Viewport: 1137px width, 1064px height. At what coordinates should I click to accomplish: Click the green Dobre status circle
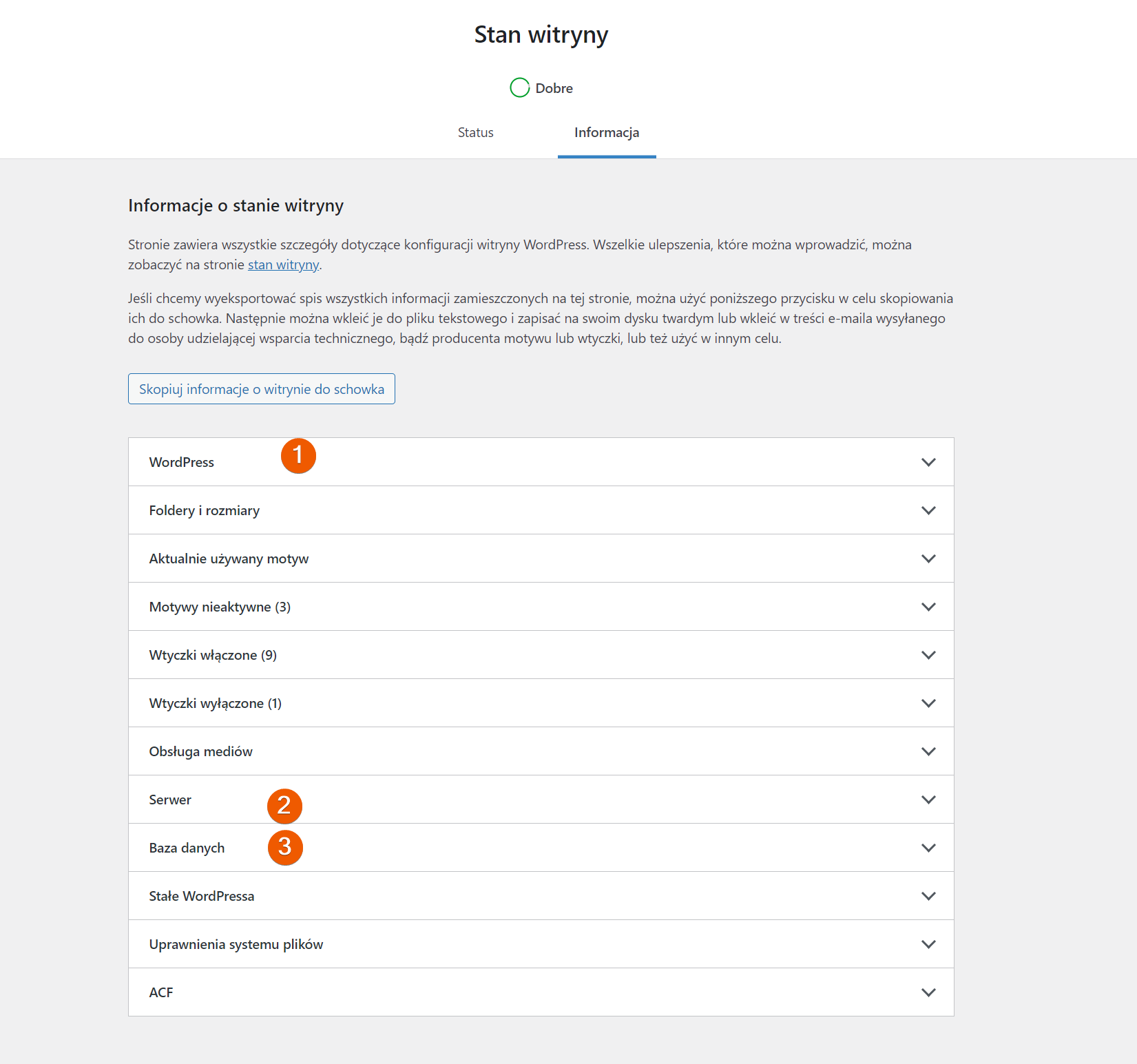(x=520, y=87)
